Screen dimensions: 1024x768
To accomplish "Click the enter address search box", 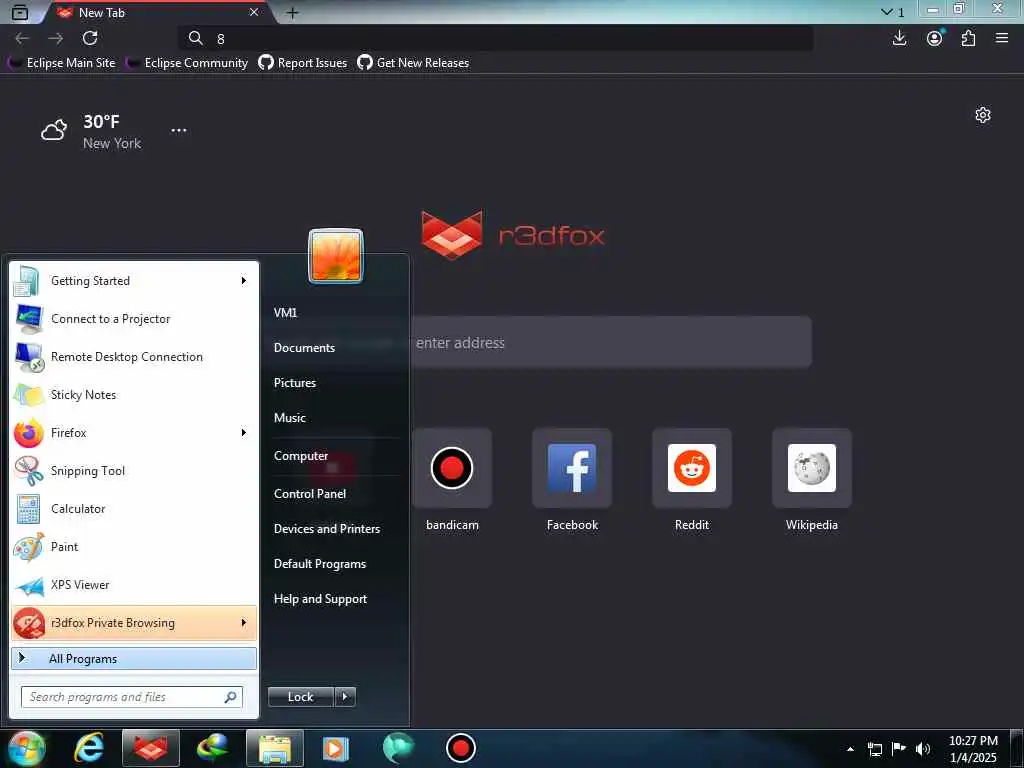I will click(x=611, y=343).
